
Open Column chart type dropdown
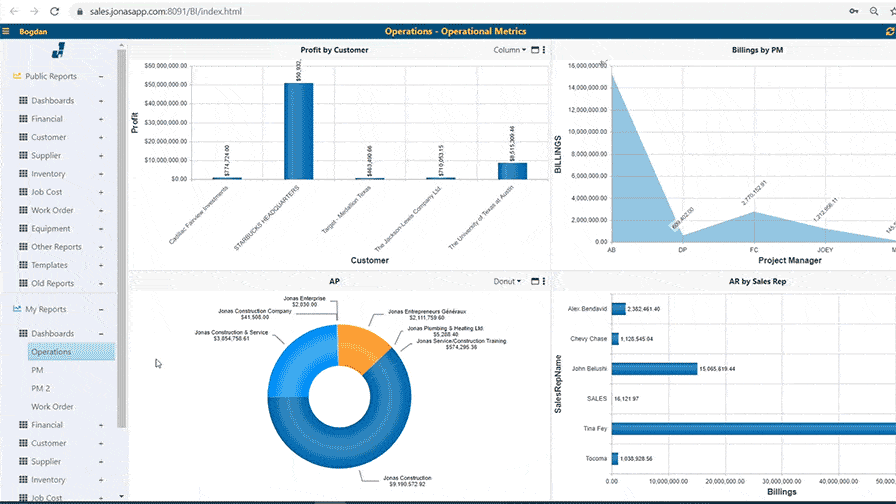pyautogui.click(x=510, y=50)
